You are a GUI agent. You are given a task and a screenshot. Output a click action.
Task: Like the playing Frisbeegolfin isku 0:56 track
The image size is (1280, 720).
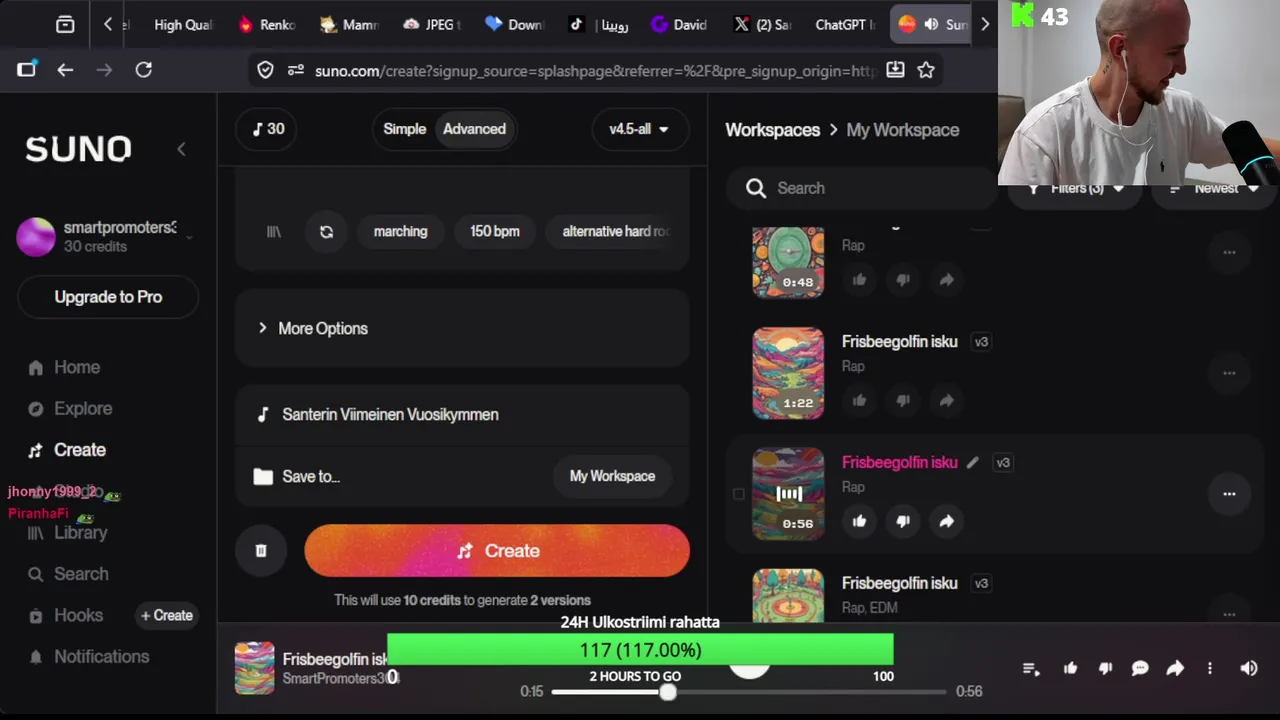click(859, 521)
